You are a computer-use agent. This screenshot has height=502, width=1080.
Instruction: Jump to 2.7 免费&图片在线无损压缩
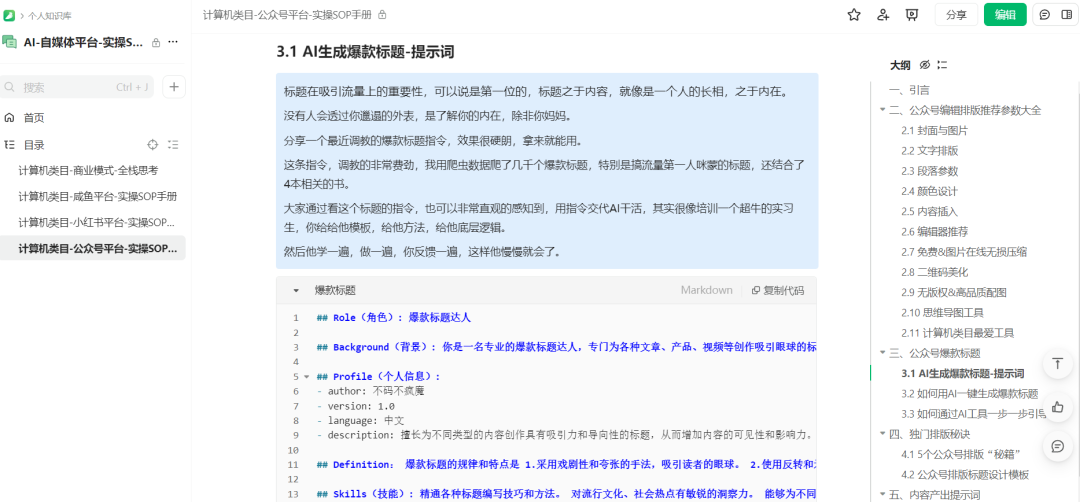coord(964,251)
